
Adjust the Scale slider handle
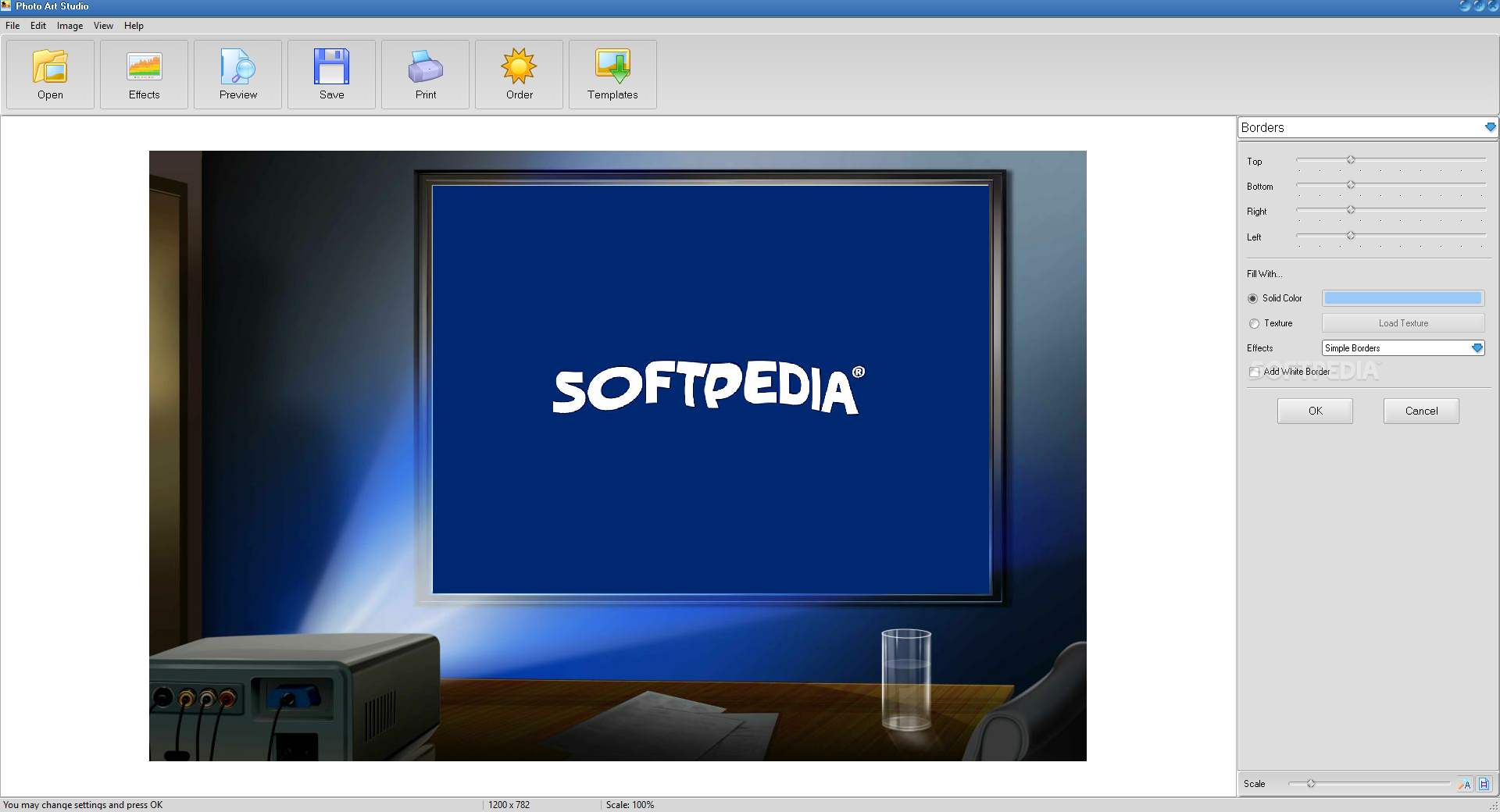1311,783
